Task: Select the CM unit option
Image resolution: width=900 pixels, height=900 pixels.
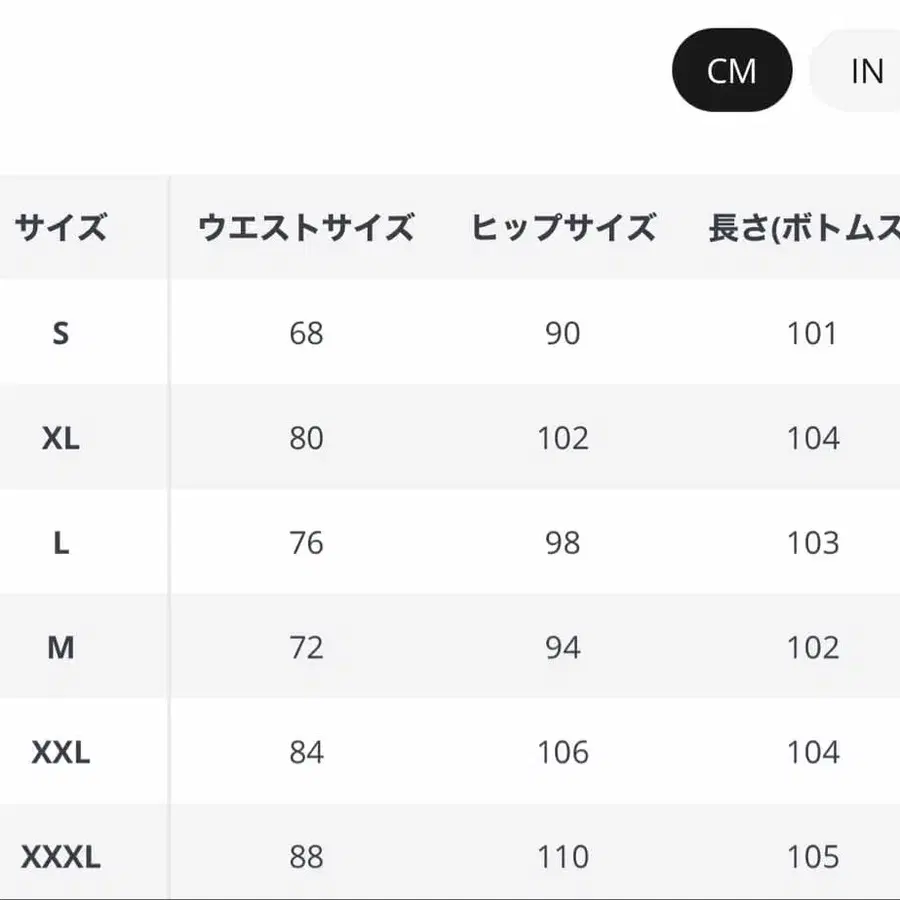Action: pos(732,70)
